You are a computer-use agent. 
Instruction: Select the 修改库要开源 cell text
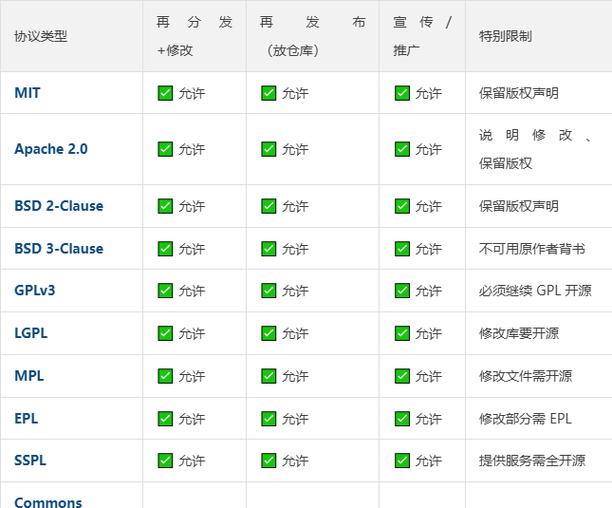pyautogui.click(x=519, y=333)
